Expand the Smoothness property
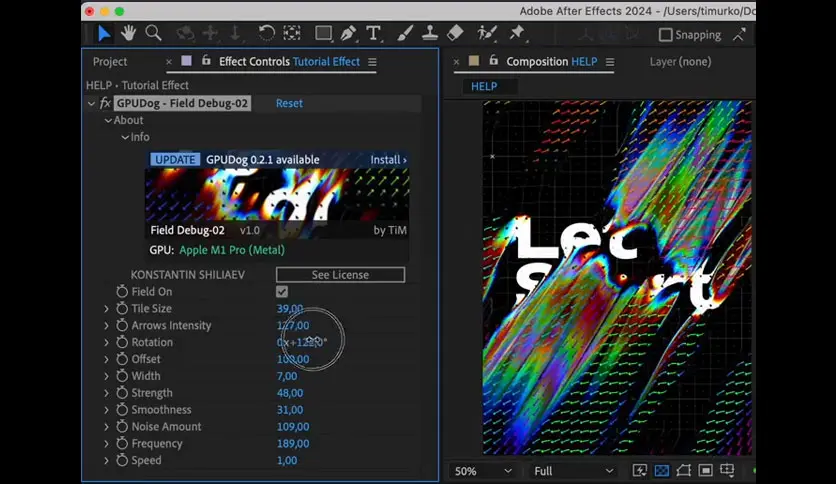This screenshot has width=836, height=484. (x=106, y=410)
